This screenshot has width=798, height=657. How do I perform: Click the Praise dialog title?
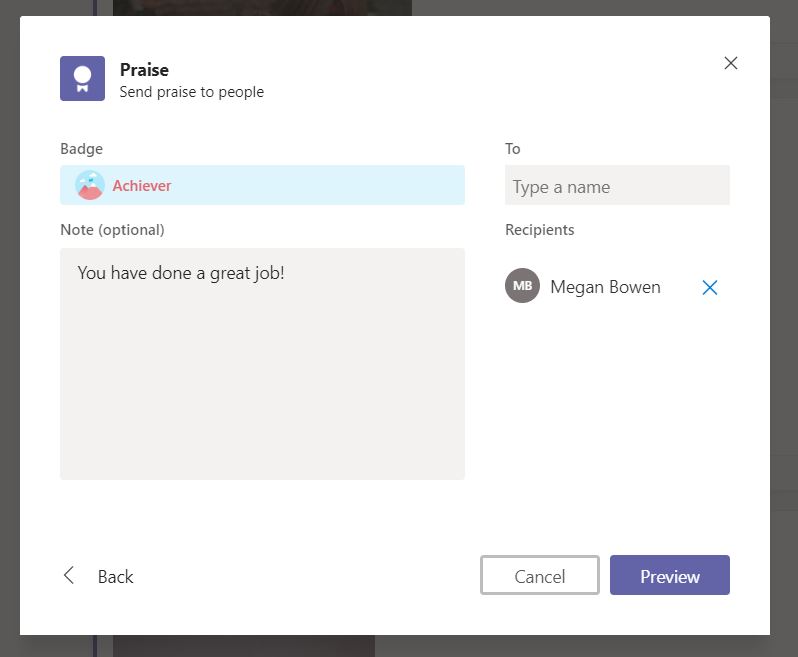point(144,70)
